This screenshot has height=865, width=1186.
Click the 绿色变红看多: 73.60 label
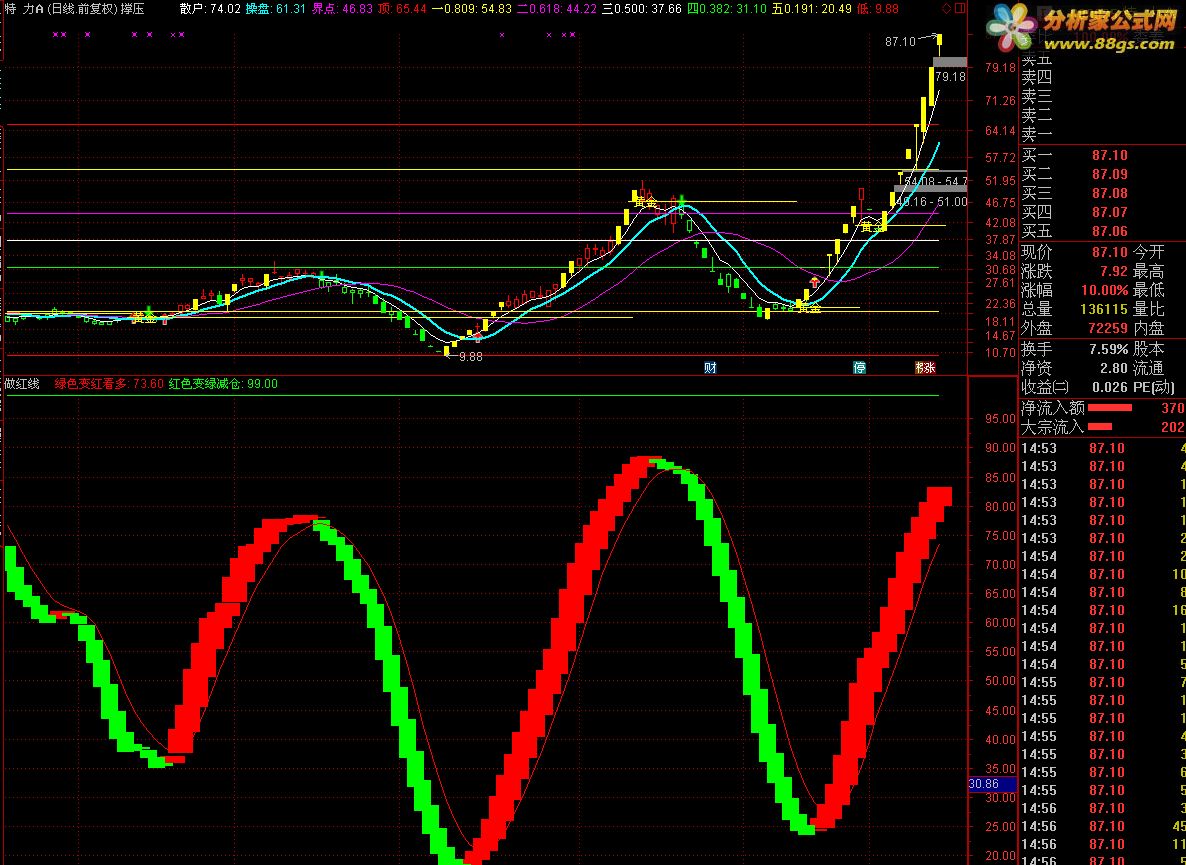(109, 383)
